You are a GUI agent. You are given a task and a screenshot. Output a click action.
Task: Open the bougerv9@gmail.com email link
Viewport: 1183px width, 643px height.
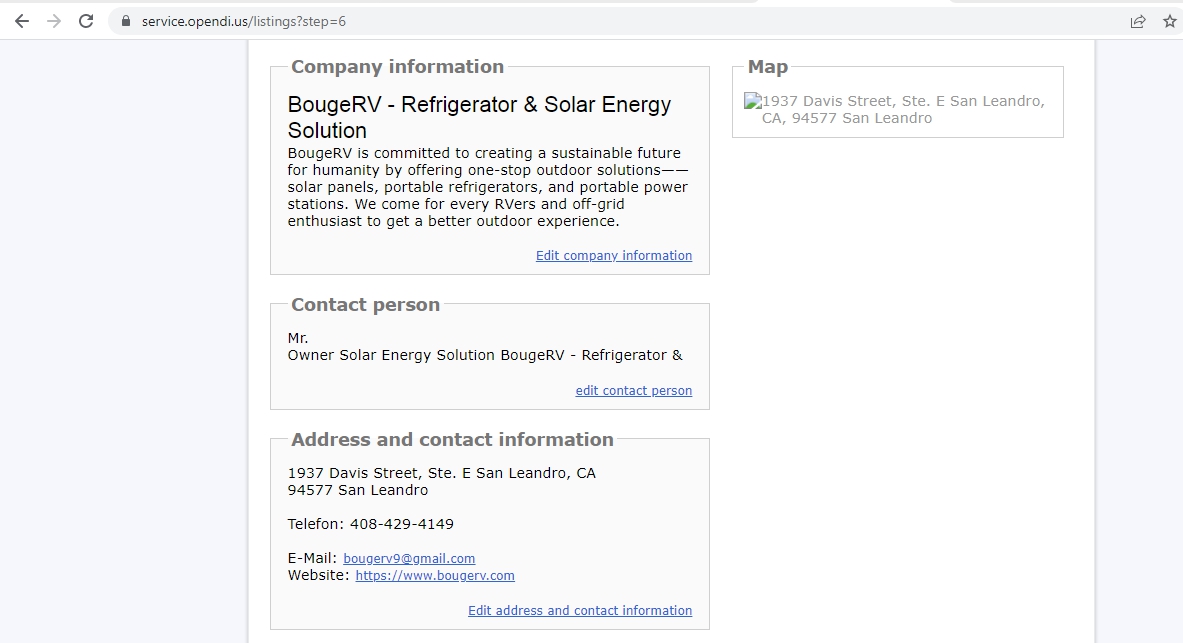tap(409, 558)
